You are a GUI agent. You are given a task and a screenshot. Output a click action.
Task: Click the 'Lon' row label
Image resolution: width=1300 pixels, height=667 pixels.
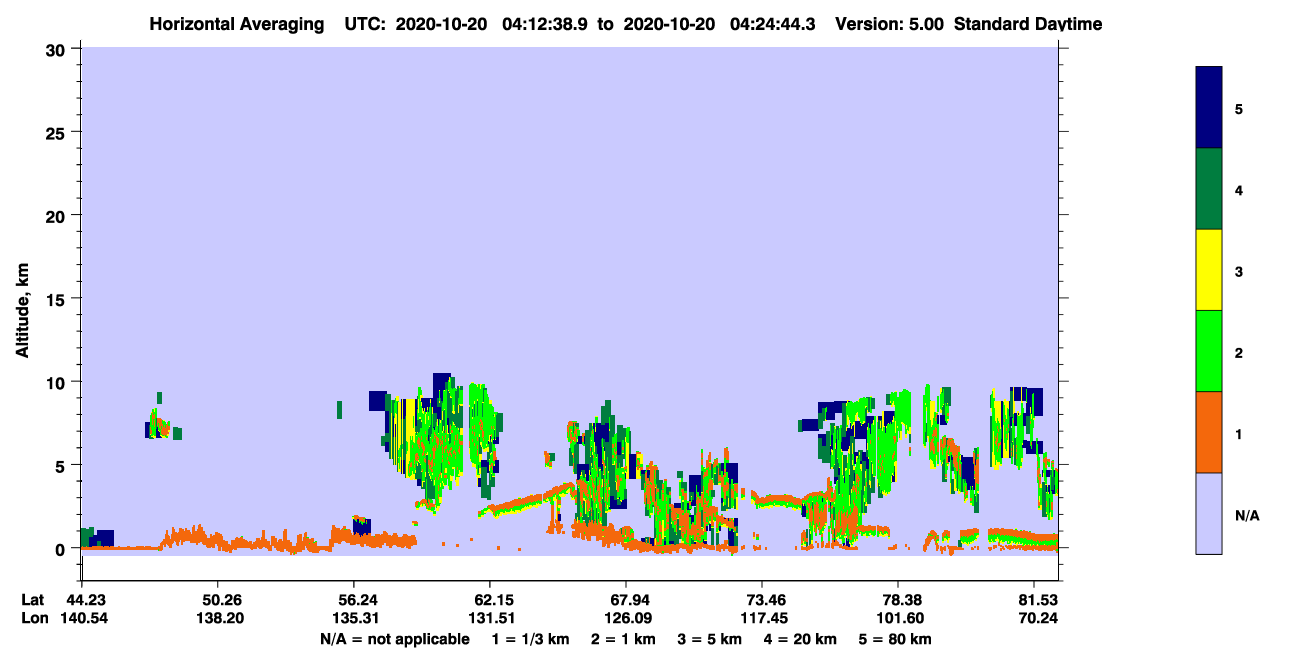coord(33,618)
